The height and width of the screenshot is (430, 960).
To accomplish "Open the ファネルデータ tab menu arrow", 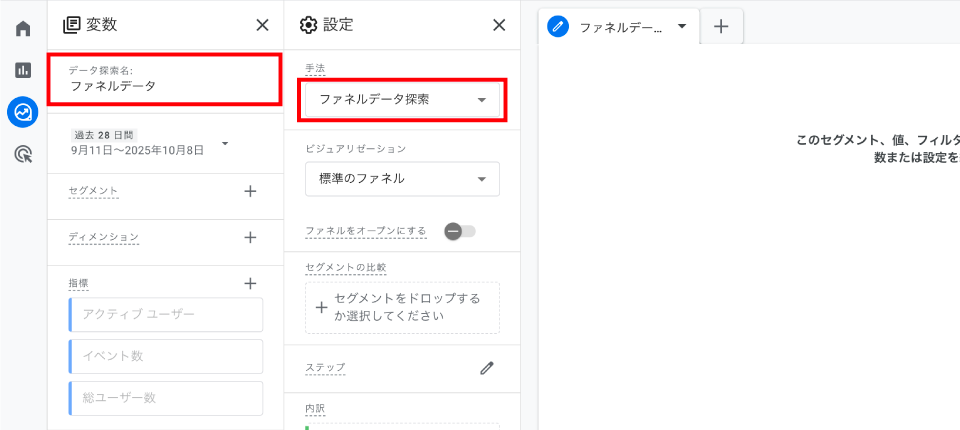I will (x=682, y=27).
